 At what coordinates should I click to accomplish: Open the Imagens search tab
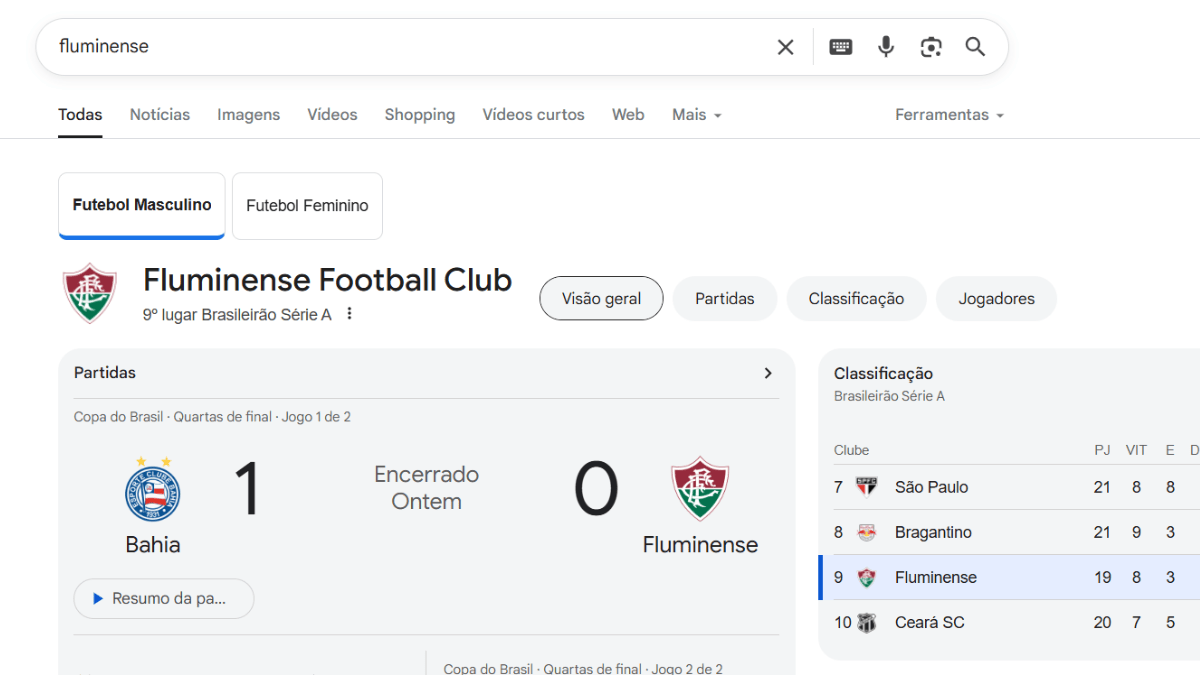point(248,115)
